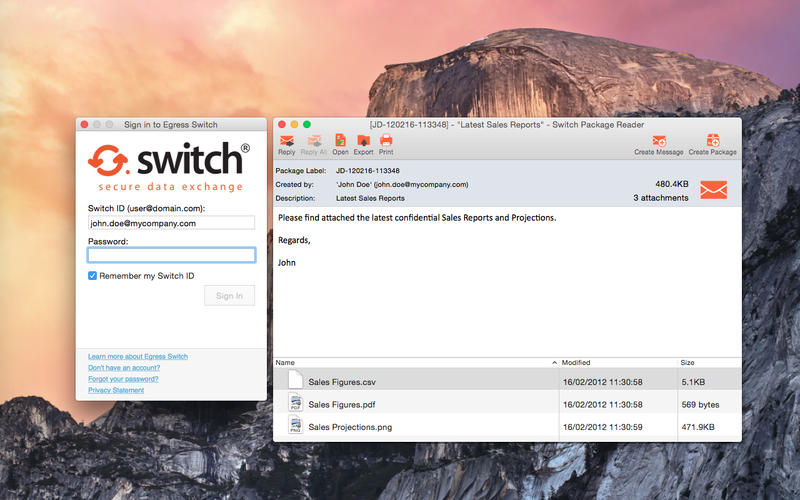
Task: Select the Sales Figures.csv attachment row
Action: 420,380
